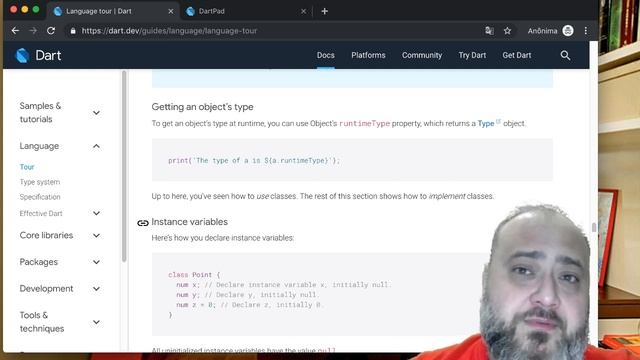Open Tour link in sidebar
This screenshot has height=360, width=640.
click(x=27, y=167)
